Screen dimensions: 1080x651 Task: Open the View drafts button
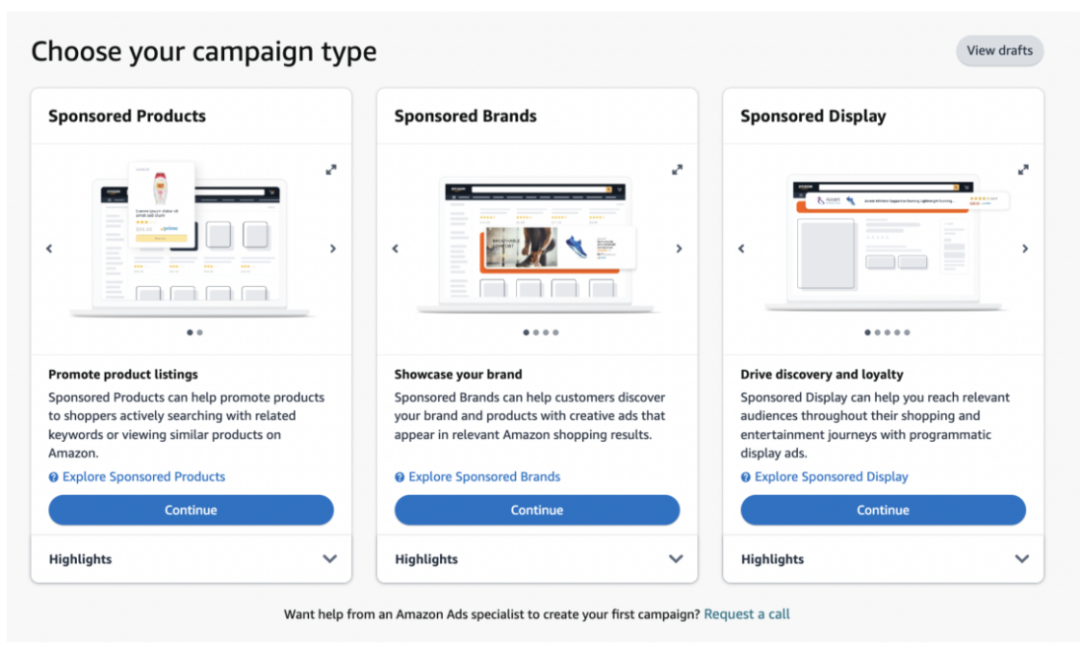(x=999, y=51)
